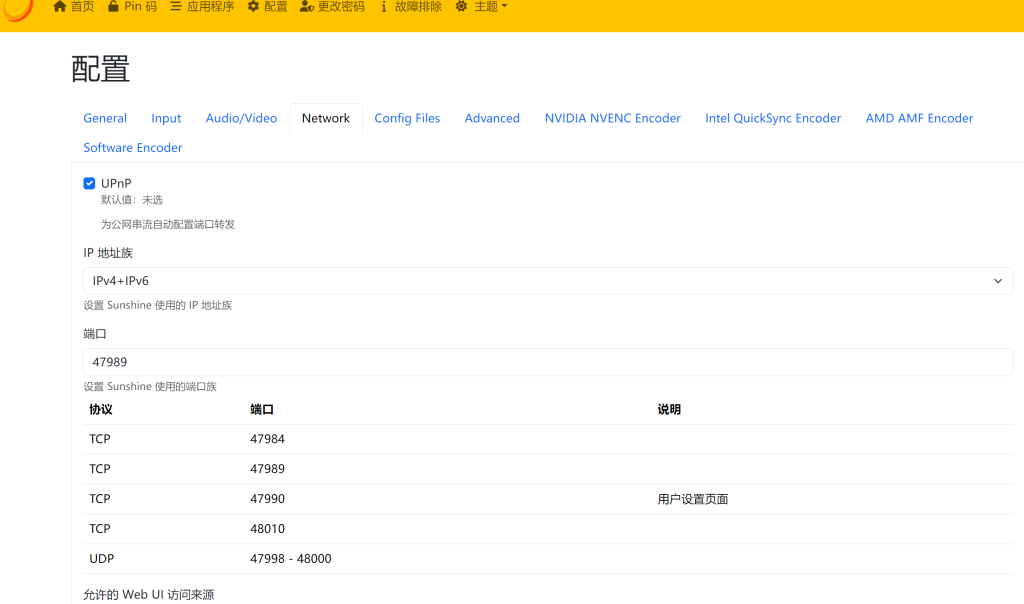Click the change password user icon
This screenshot has height=604, width=1024.
(x=307, y=7)
